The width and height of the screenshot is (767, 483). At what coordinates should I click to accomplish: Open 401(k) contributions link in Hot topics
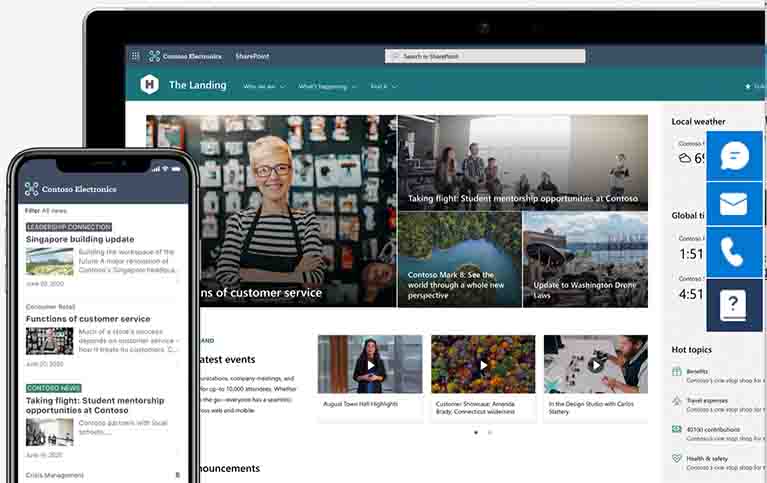click(713, 429)
